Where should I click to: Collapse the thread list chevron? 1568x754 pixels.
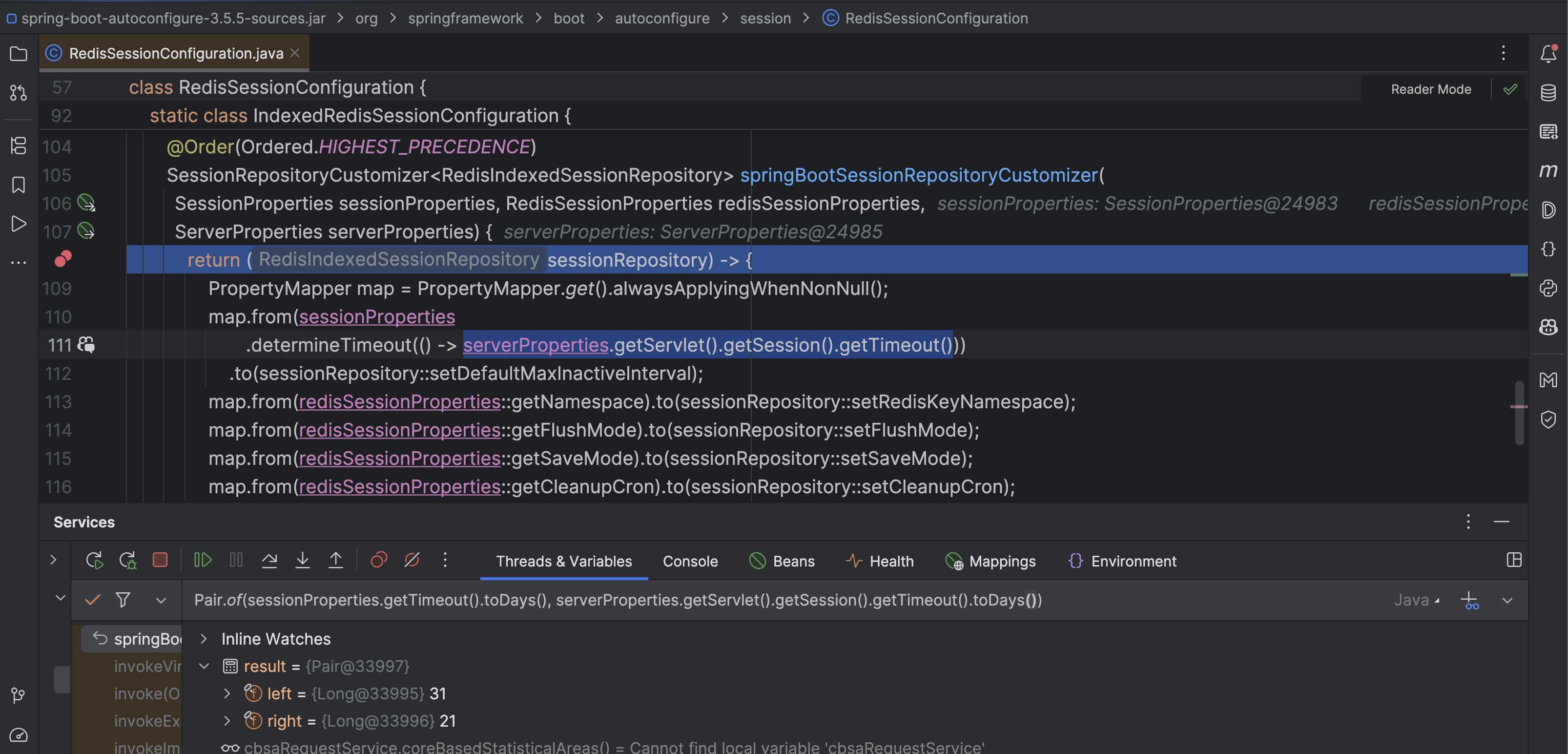pyautogui.click(x=60, y=597)
